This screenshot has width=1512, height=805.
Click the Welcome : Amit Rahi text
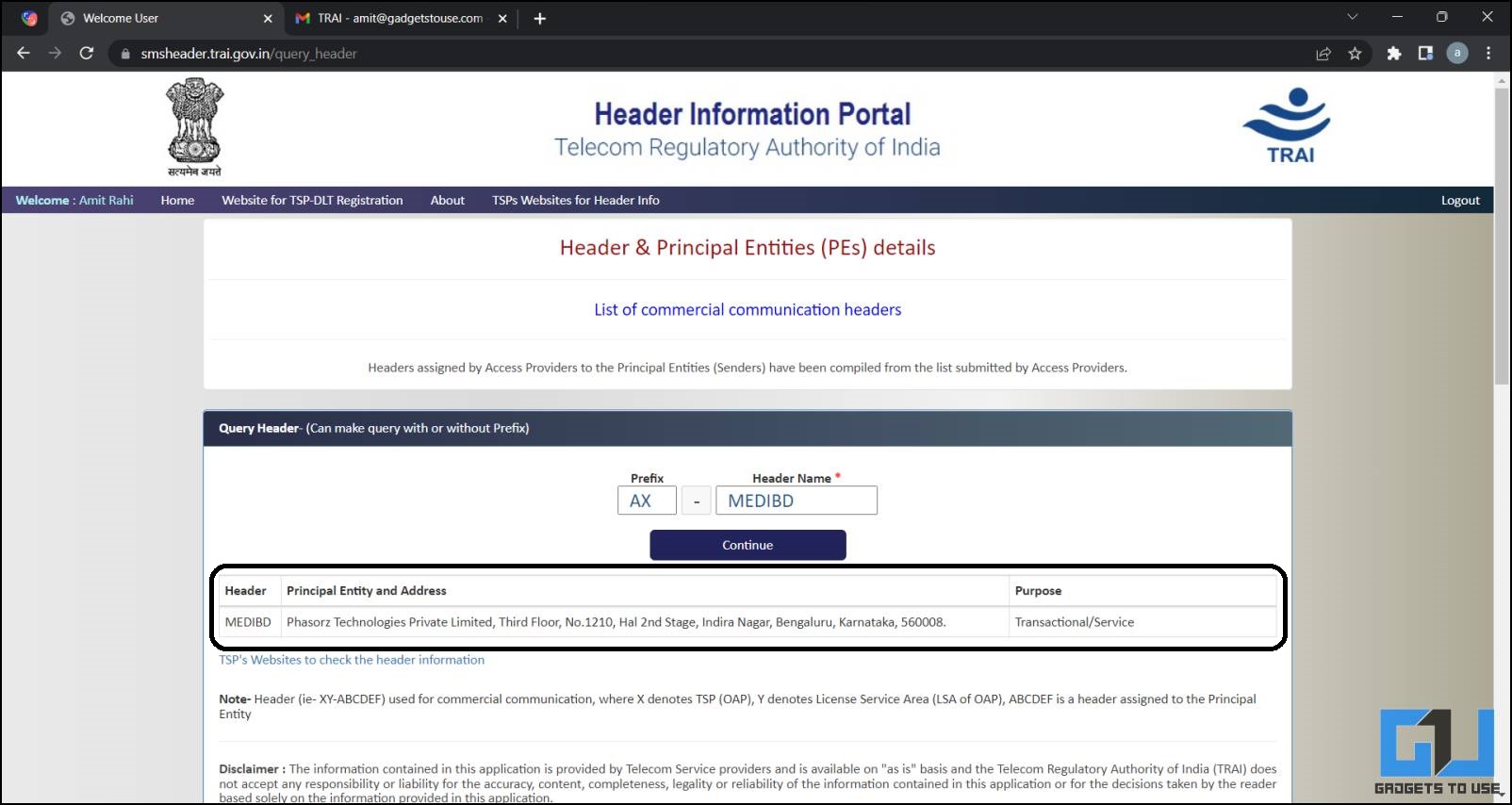point(74,200)
